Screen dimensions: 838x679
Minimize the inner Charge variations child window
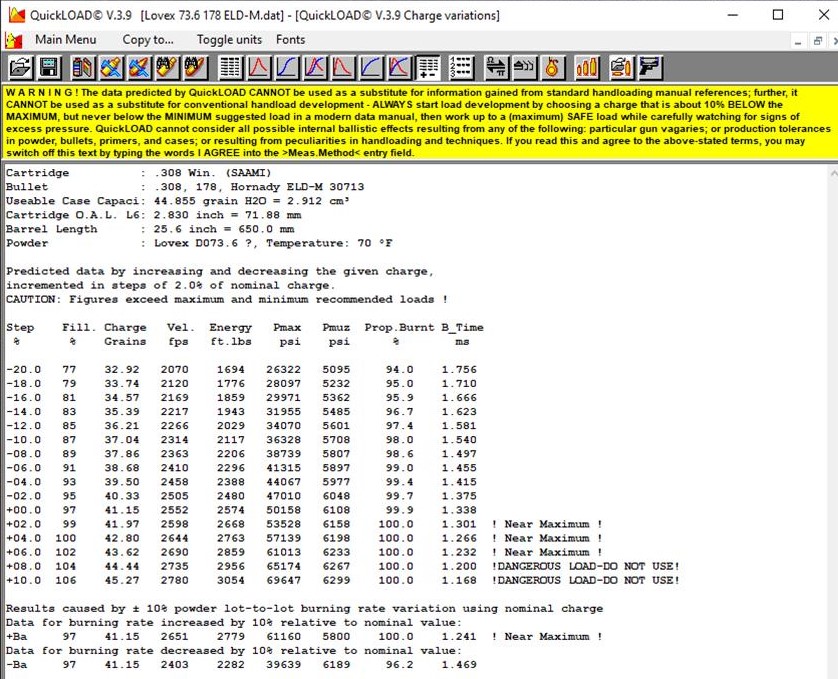pyautogui.click(x=798, y=41)
